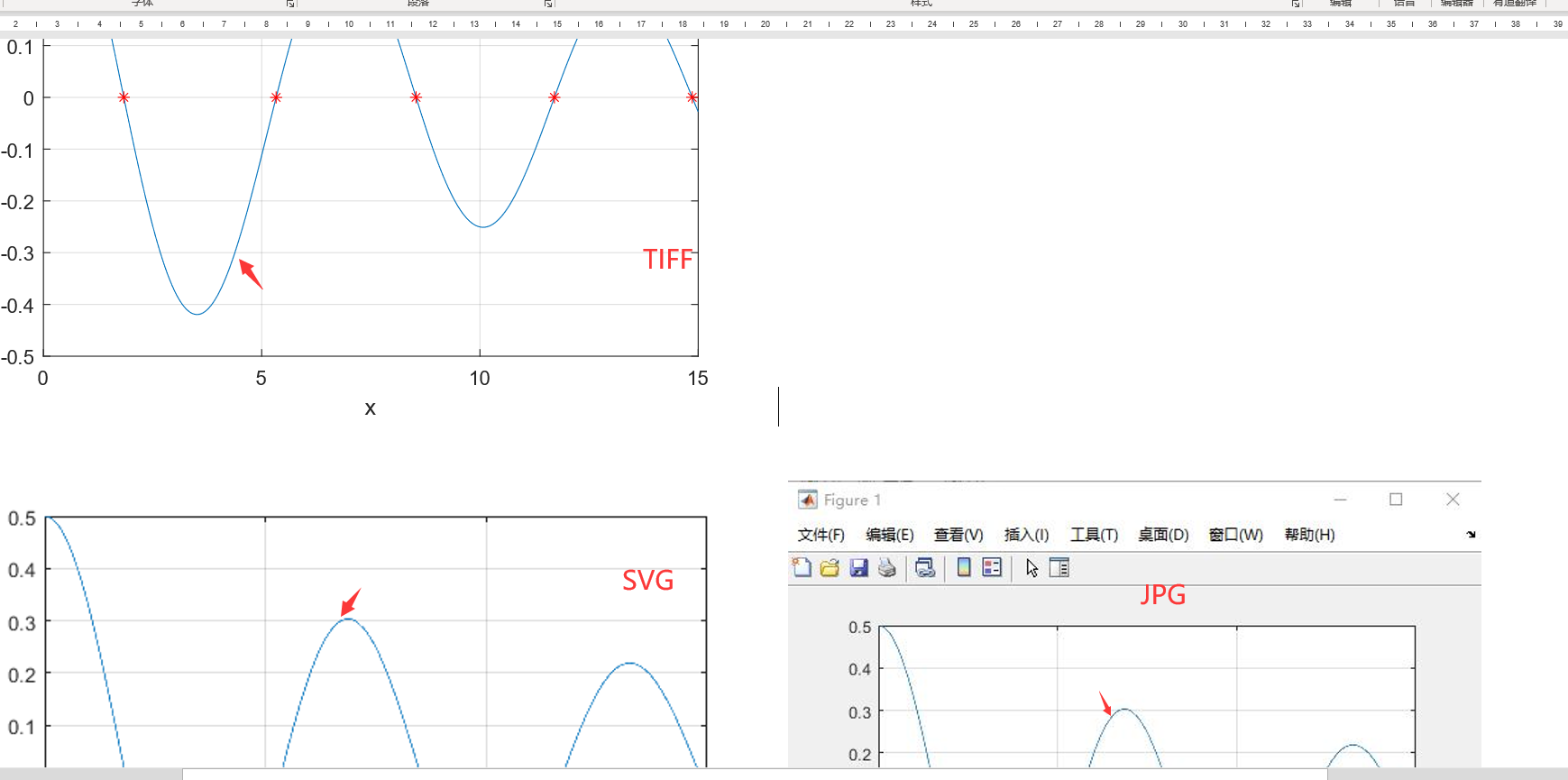Select the TIFF plot image in the document
Viewport: 1568px width, 780px height.
(354, 228)
